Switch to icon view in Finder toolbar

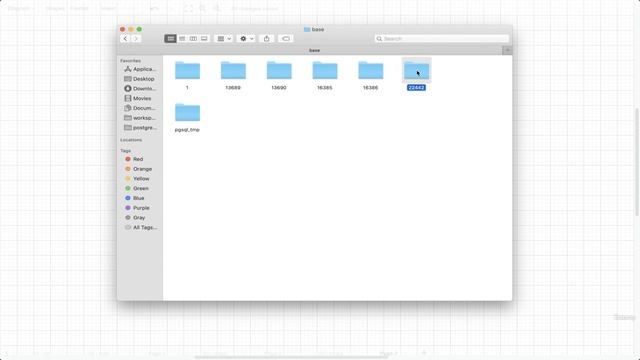point(171,38)
